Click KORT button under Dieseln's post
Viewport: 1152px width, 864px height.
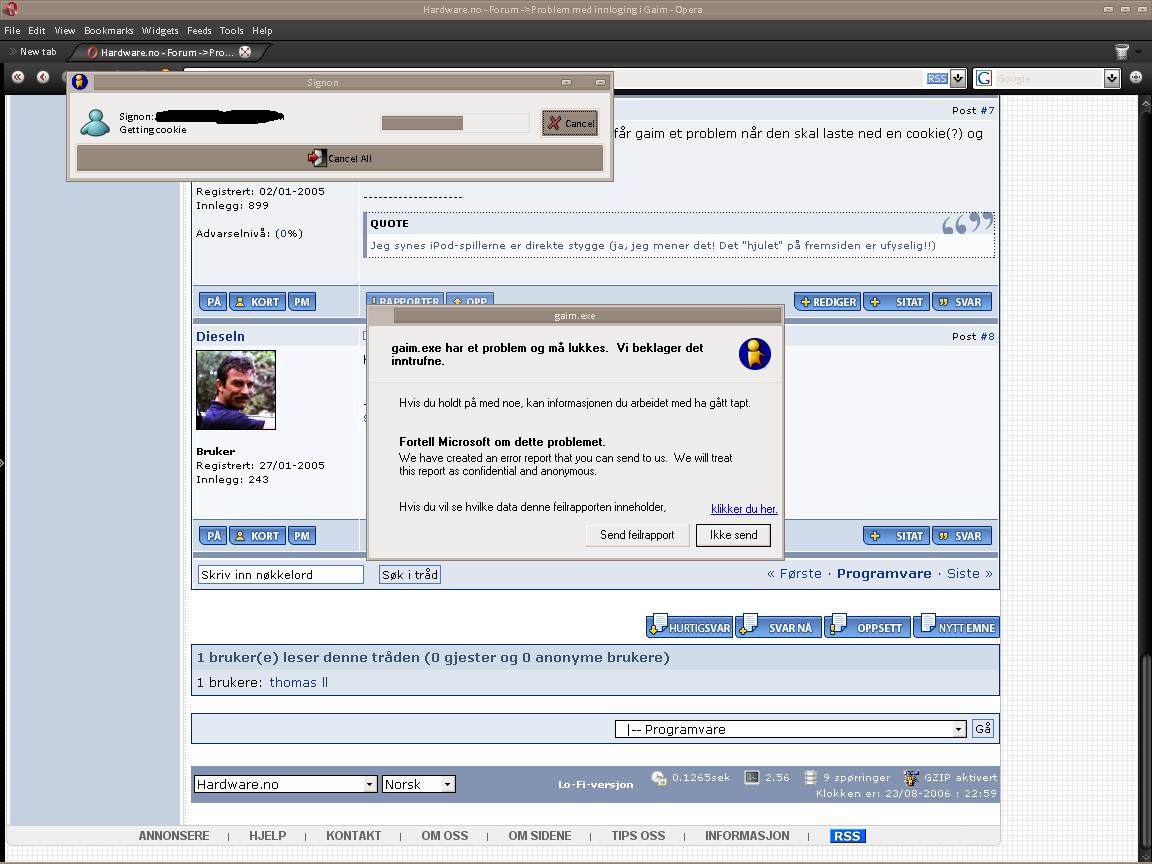tap(257, 536)
